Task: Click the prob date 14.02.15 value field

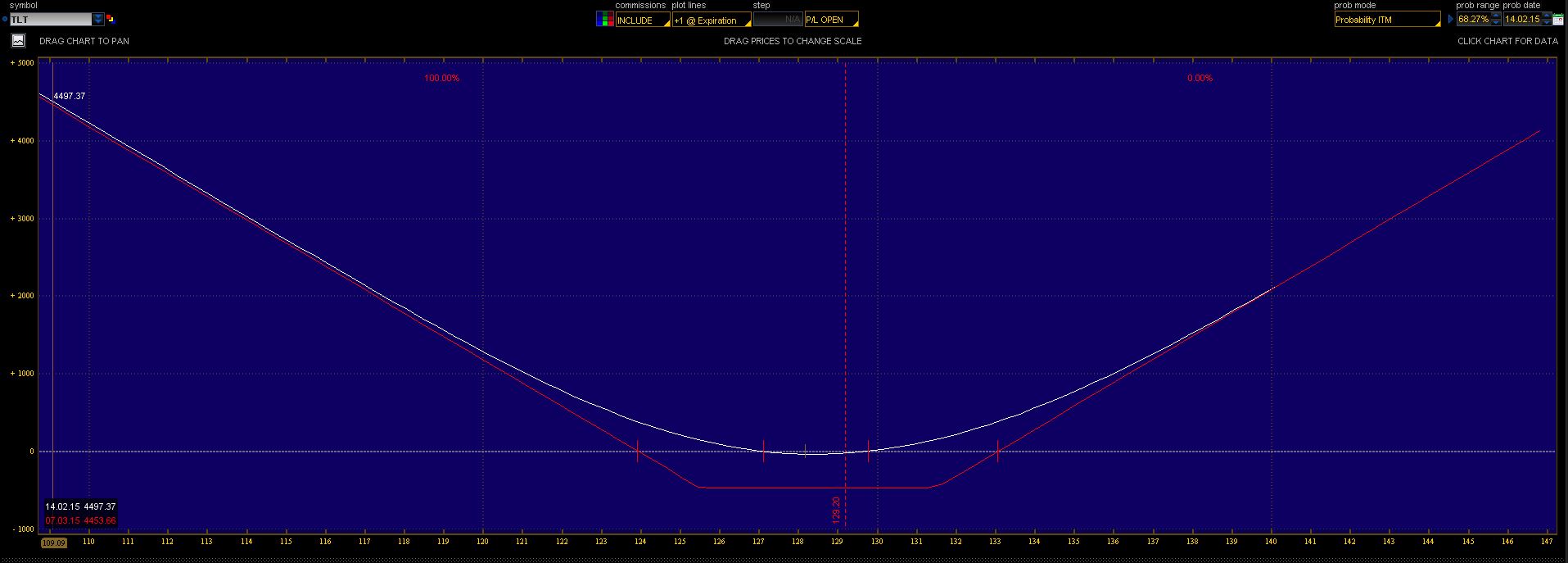Action: [1523, 19]
